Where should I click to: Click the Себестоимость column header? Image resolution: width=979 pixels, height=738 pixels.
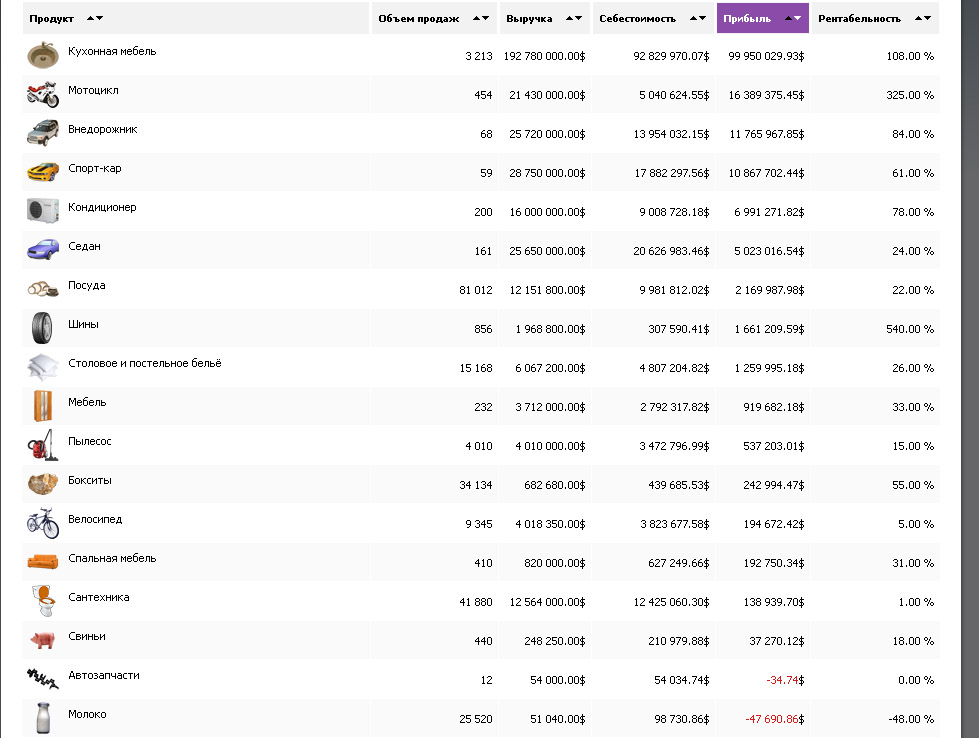(x=637, y=19)
